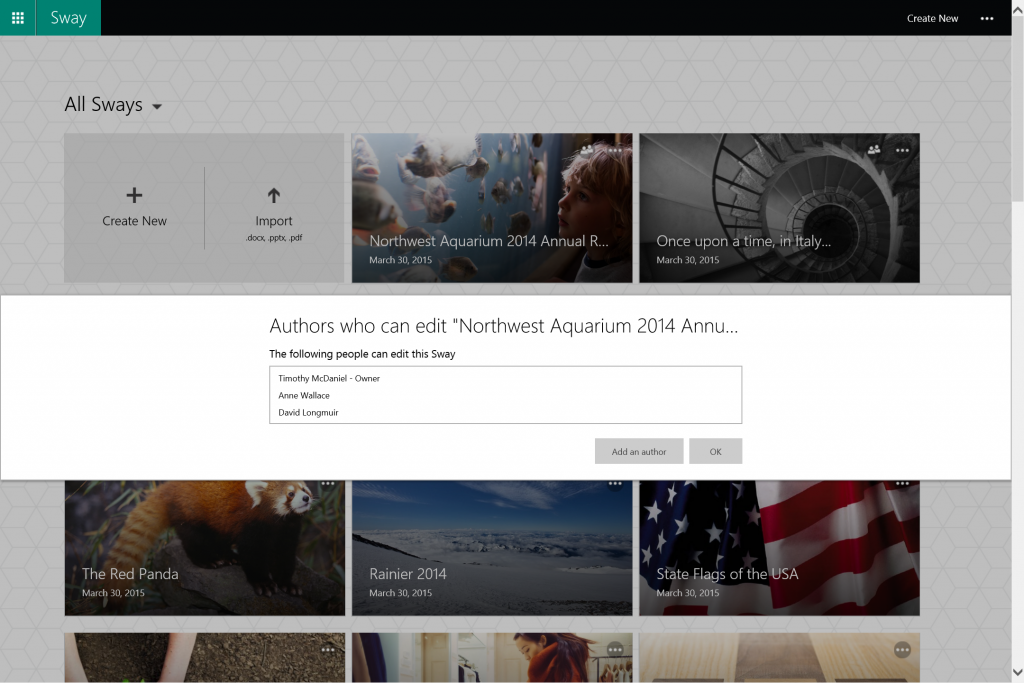Click the ellipsis menu in the top bar

point(986,18)
